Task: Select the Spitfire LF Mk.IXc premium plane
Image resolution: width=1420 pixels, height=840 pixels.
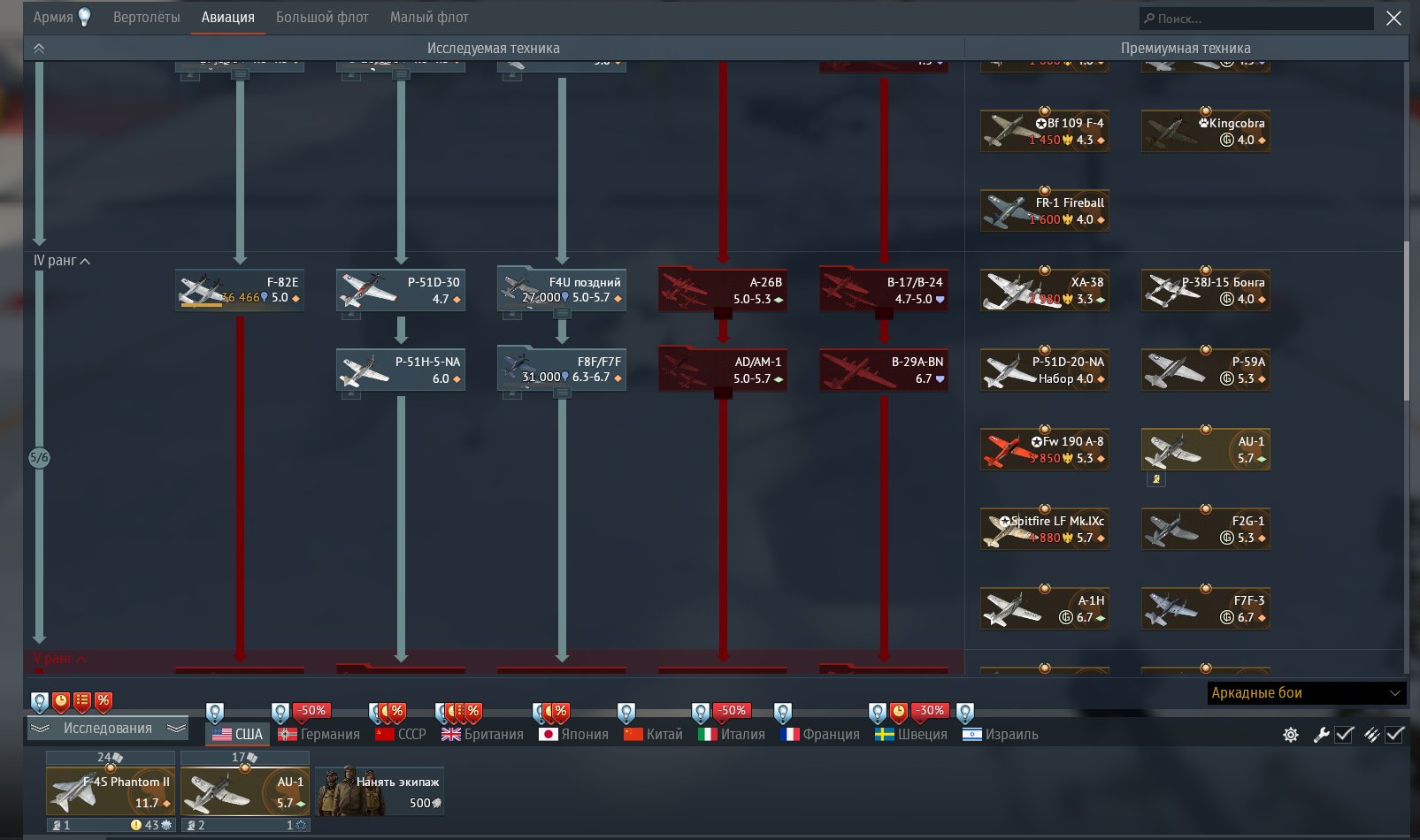Action: [1045, 529]
